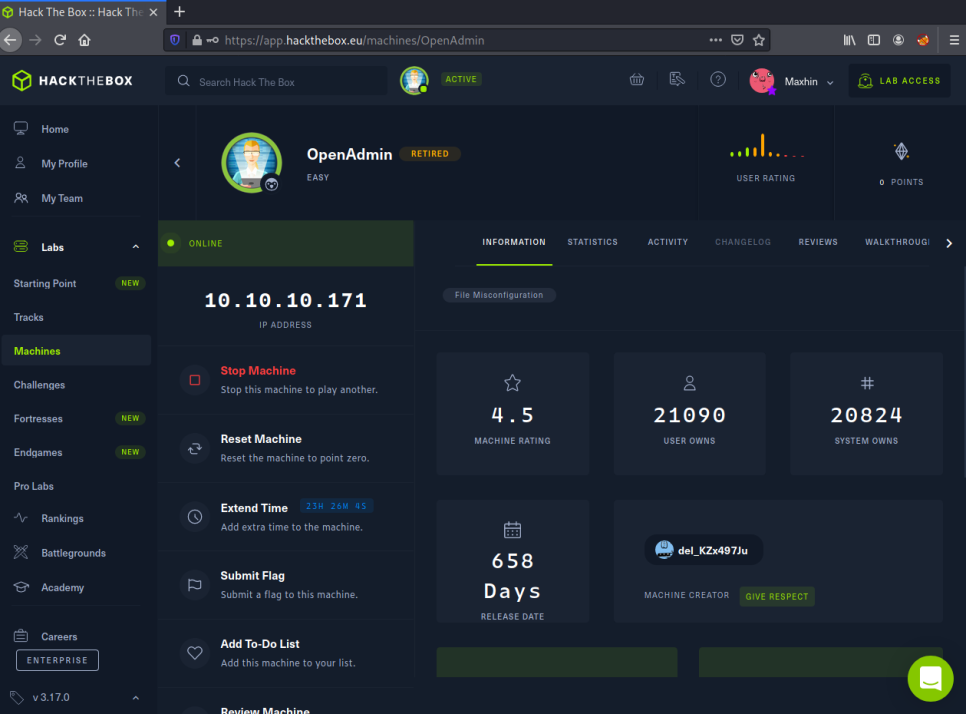Toggle Firefox sidebar view icon
The image size is (966, 714).
[874, 40]
